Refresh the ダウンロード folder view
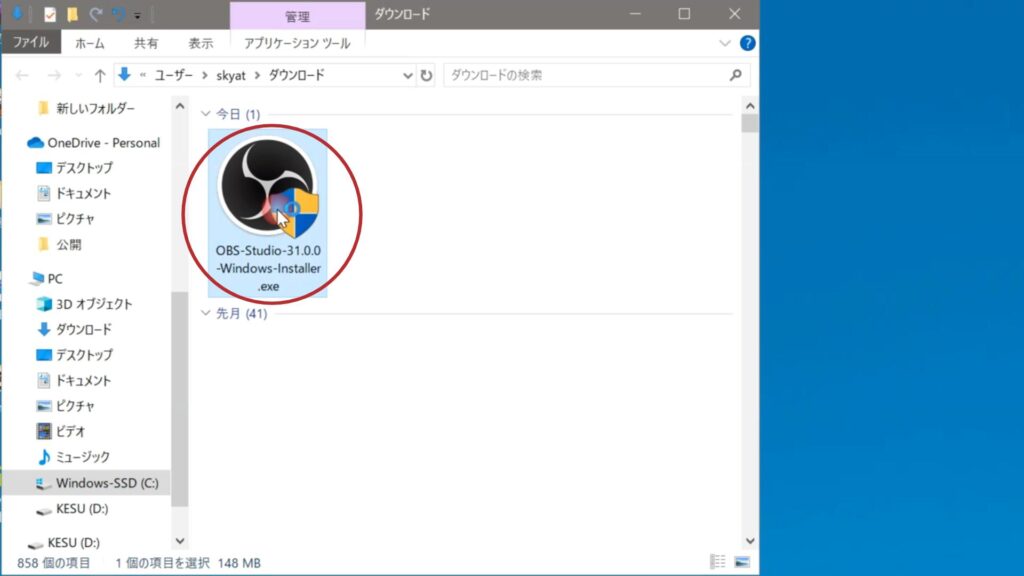Viewport: 1024px width, 576px height. (427, 75)
